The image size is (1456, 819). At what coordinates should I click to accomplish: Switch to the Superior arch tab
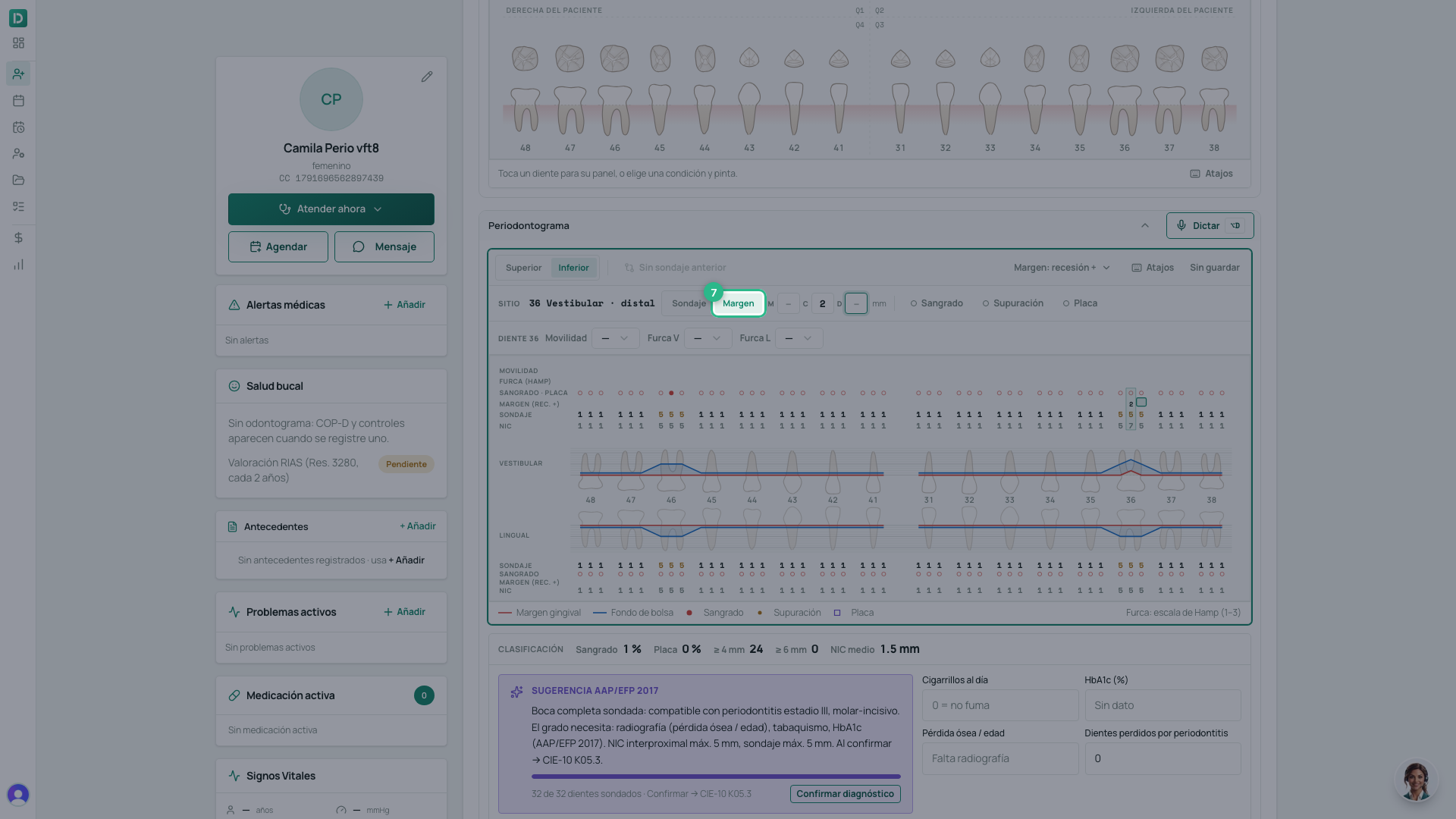[523, 268]
